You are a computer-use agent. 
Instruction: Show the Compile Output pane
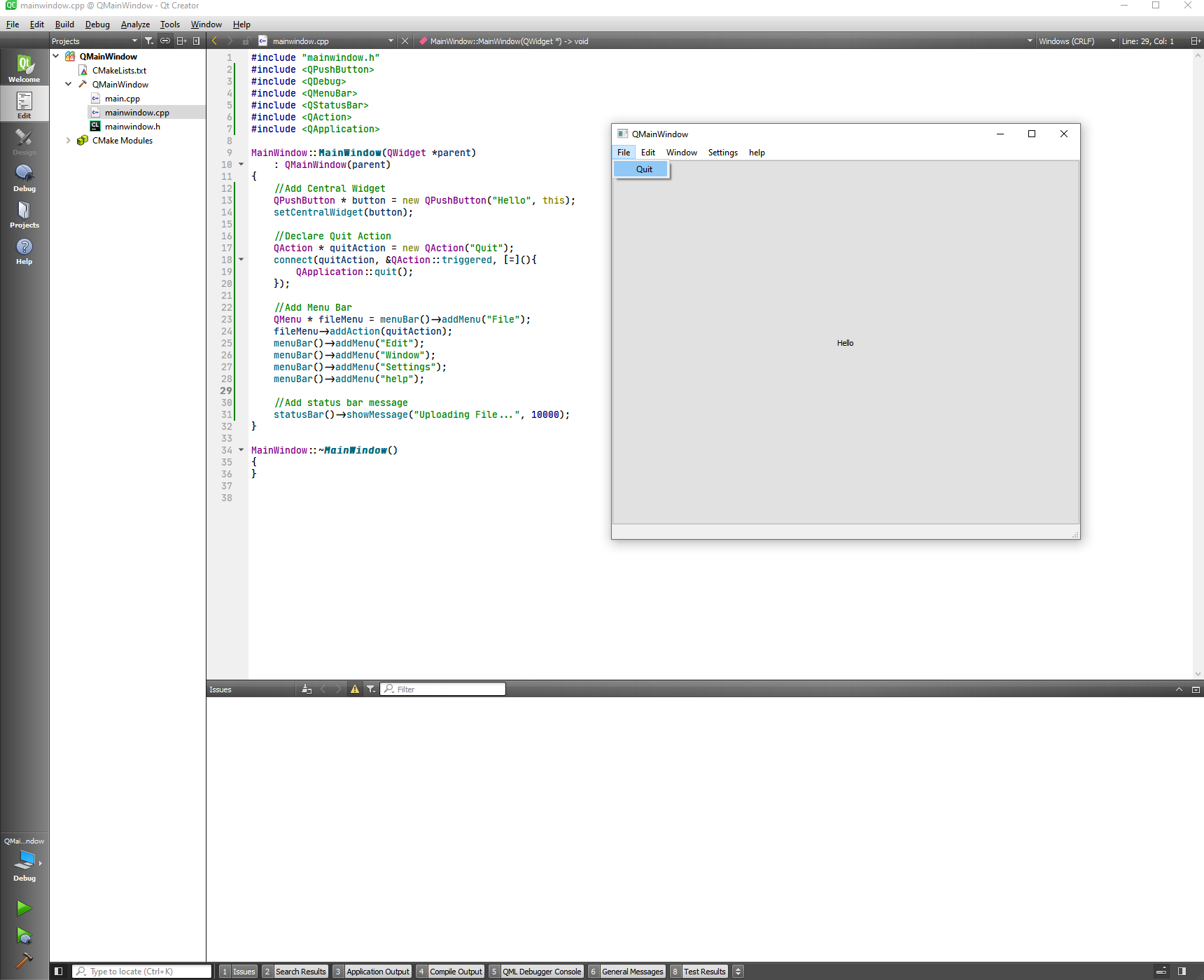click(449, 972)
